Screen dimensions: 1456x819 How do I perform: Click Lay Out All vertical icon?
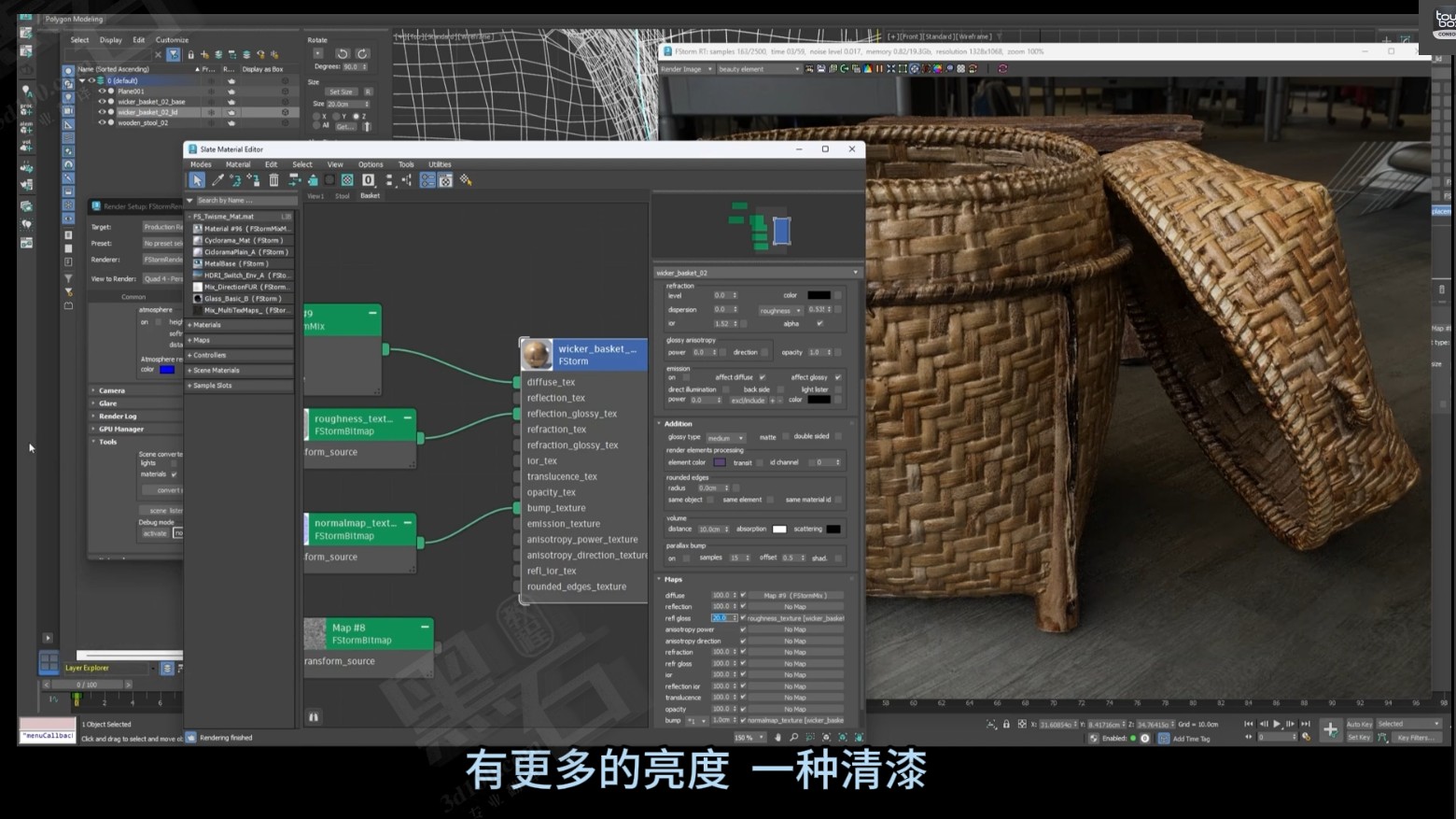coord(389,180)
